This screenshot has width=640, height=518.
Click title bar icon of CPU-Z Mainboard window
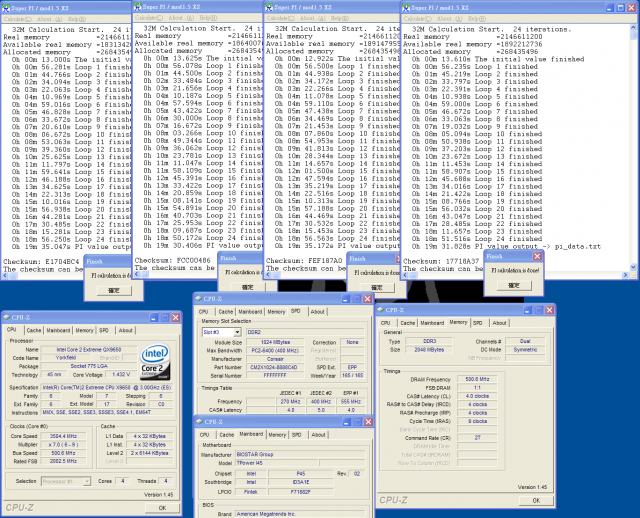[x=199, y=421]
